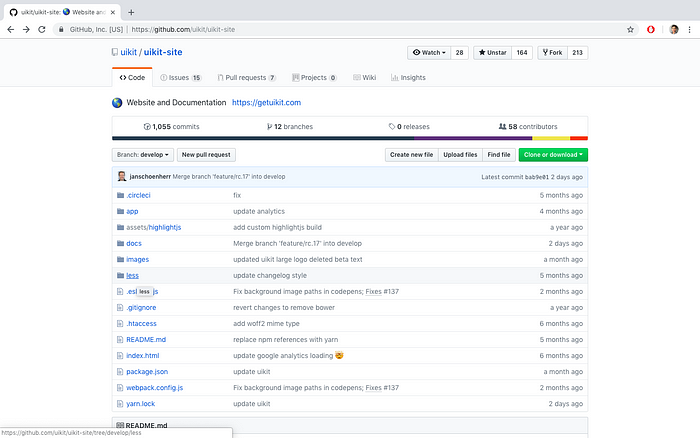
Task: Open a new browser tab
Action: pos(131,12)
